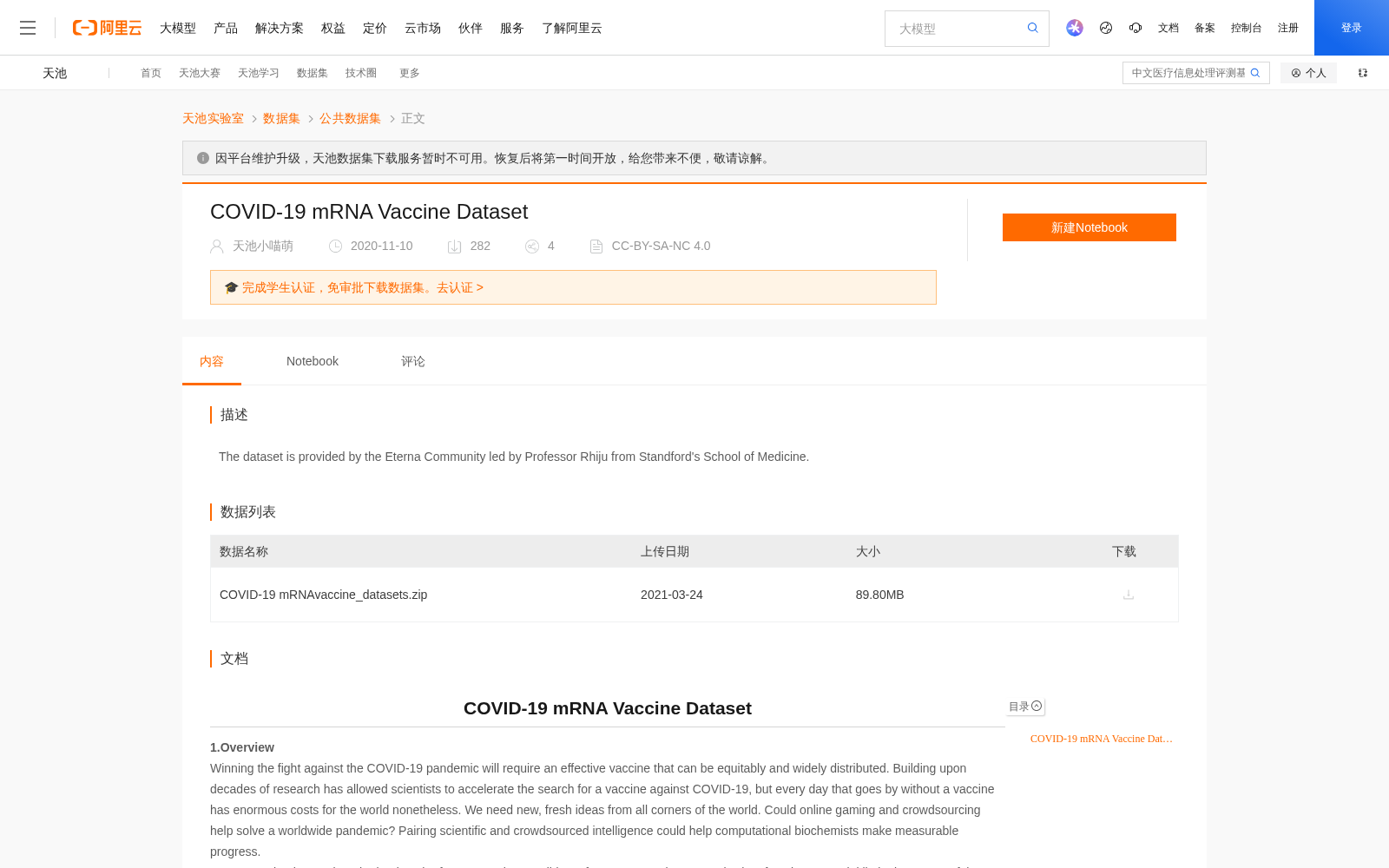This screenshot has width=1389, height=868.
Task: Click the search magnifier in top search box
Action: [1033, 28]
